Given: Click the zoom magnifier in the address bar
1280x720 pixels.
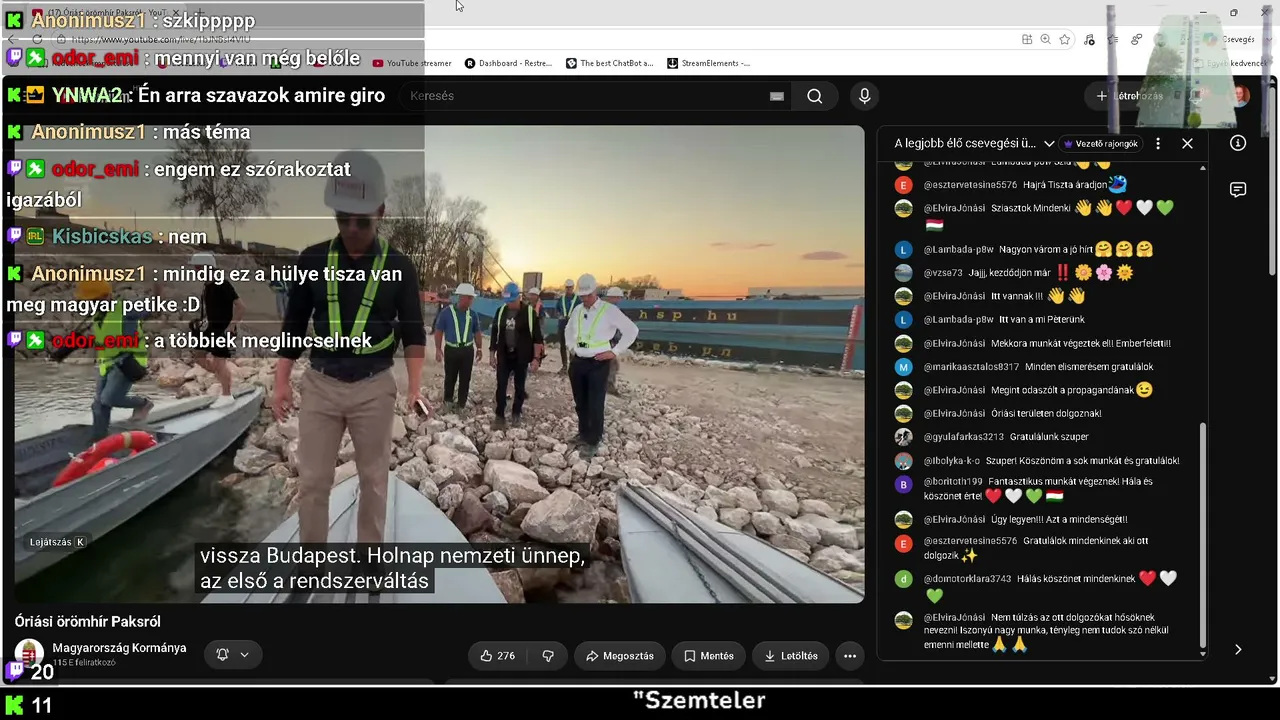Looking at the screenshot, I should tap(1046, 39).
